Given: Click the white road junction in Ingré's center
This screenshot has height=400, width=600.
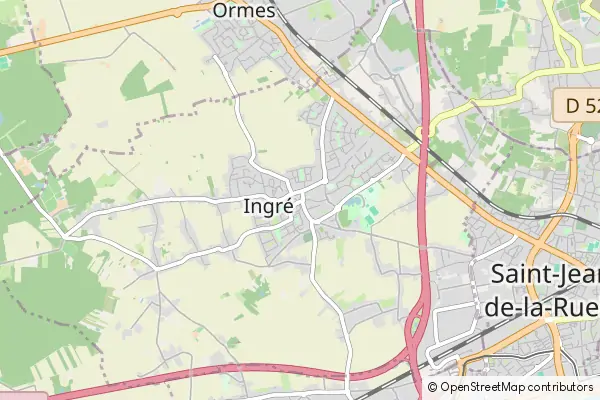Looking at the screenshot, I should [302, 193].
